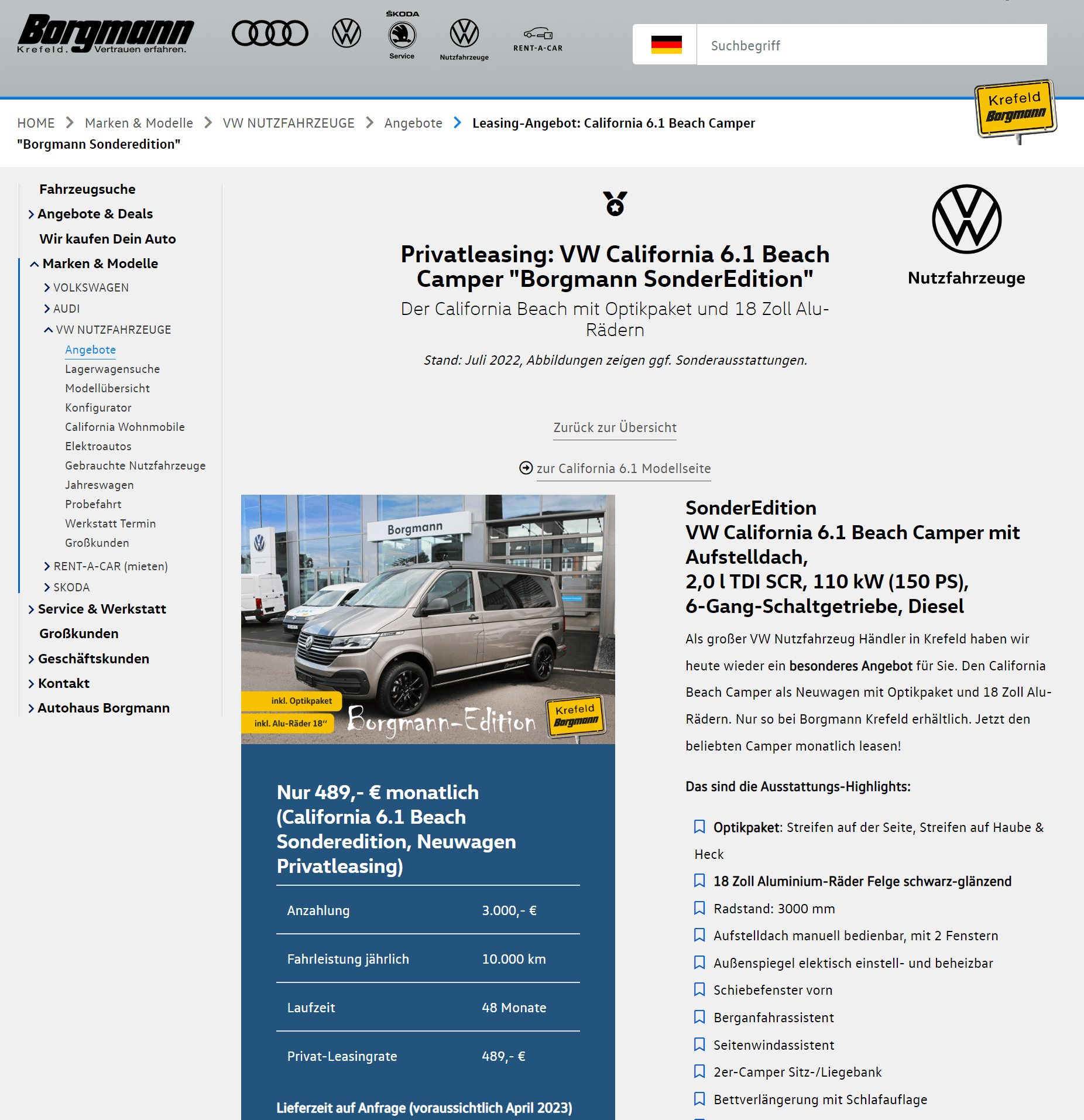The height and width of the screenshot is (1120, 1084).
Task: Click bookmark icon beside Seitenwindassistent
Action: click(x=699, y=1044)
